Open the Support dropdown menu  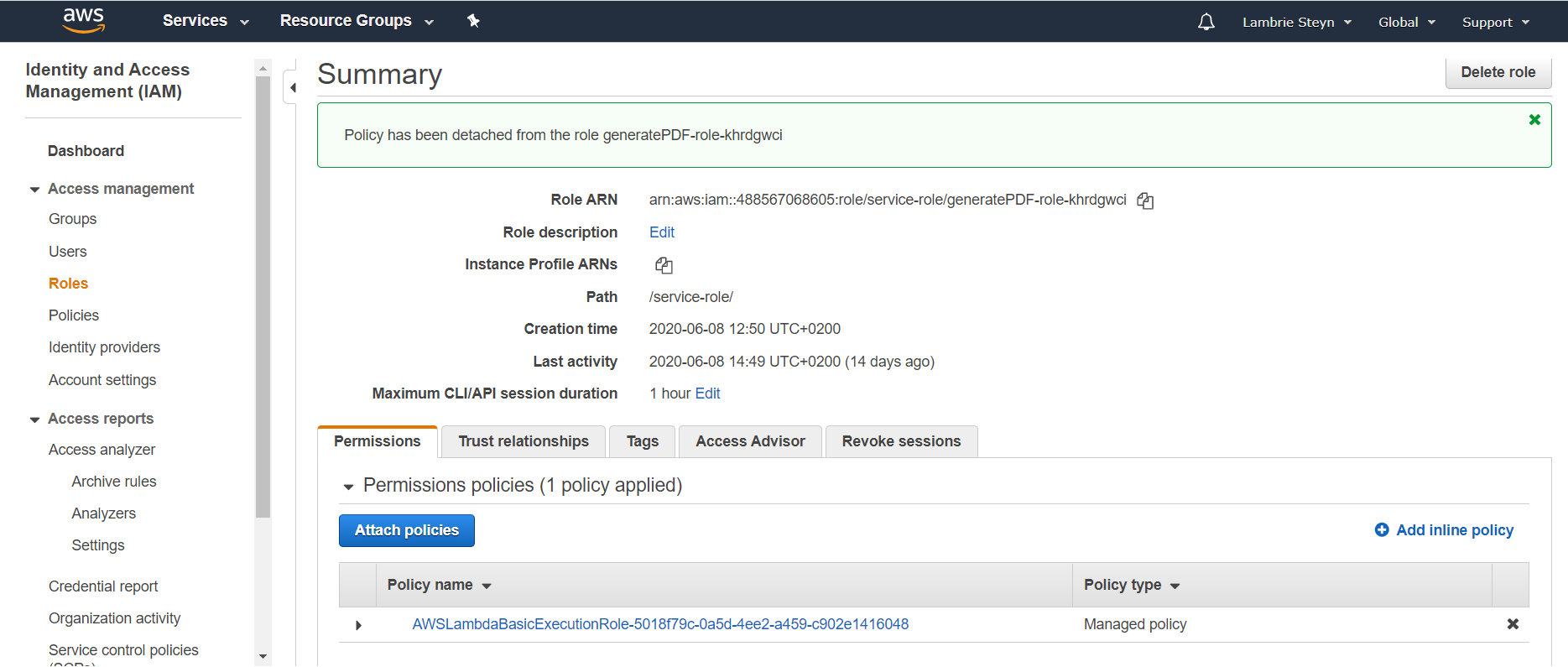click(1496, 22)
